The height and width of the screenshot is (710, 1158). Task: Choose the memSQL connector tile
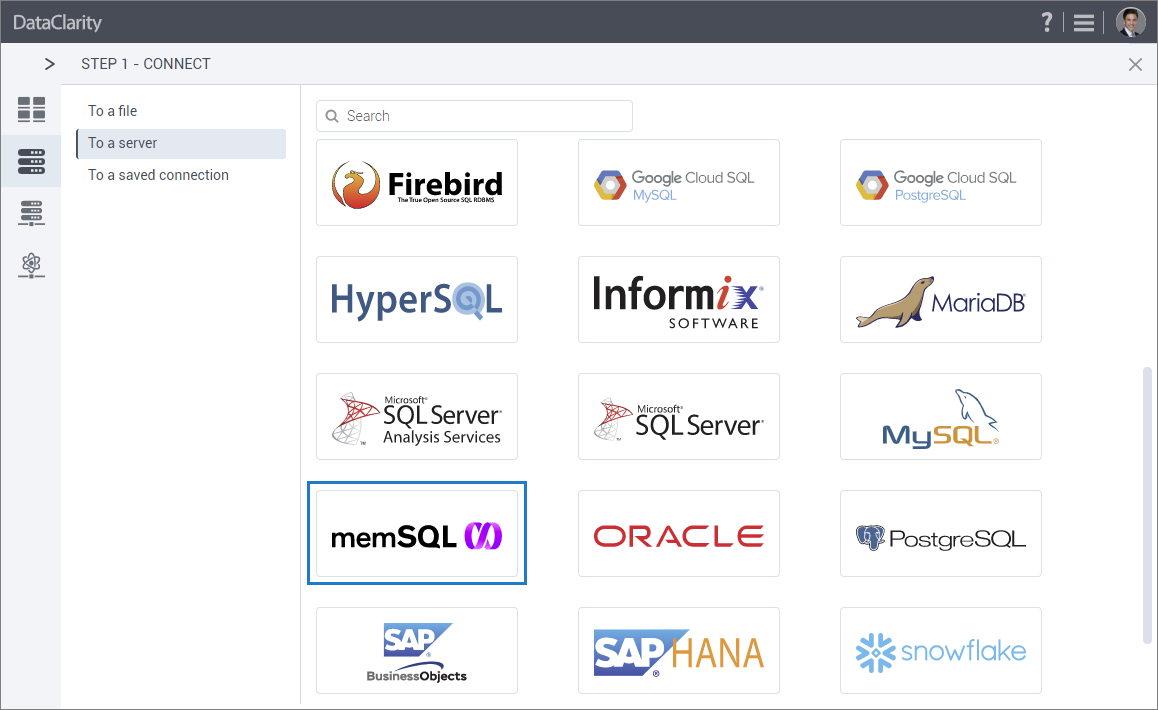pyautogui.click(x=417, y=533)
